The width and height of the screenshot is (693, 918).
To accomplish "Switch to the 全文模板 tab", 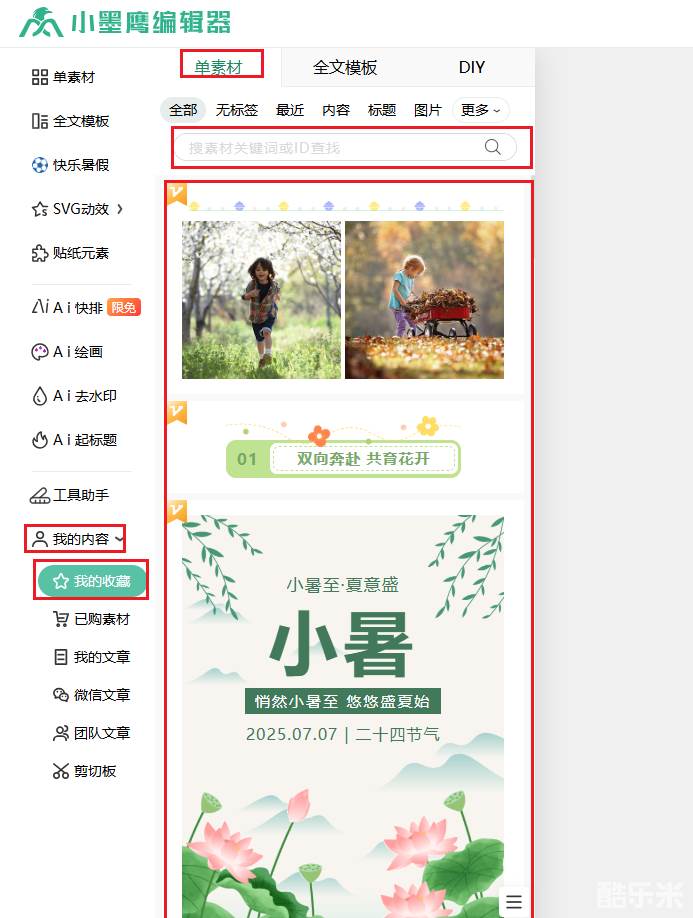I will pos(345,67).
